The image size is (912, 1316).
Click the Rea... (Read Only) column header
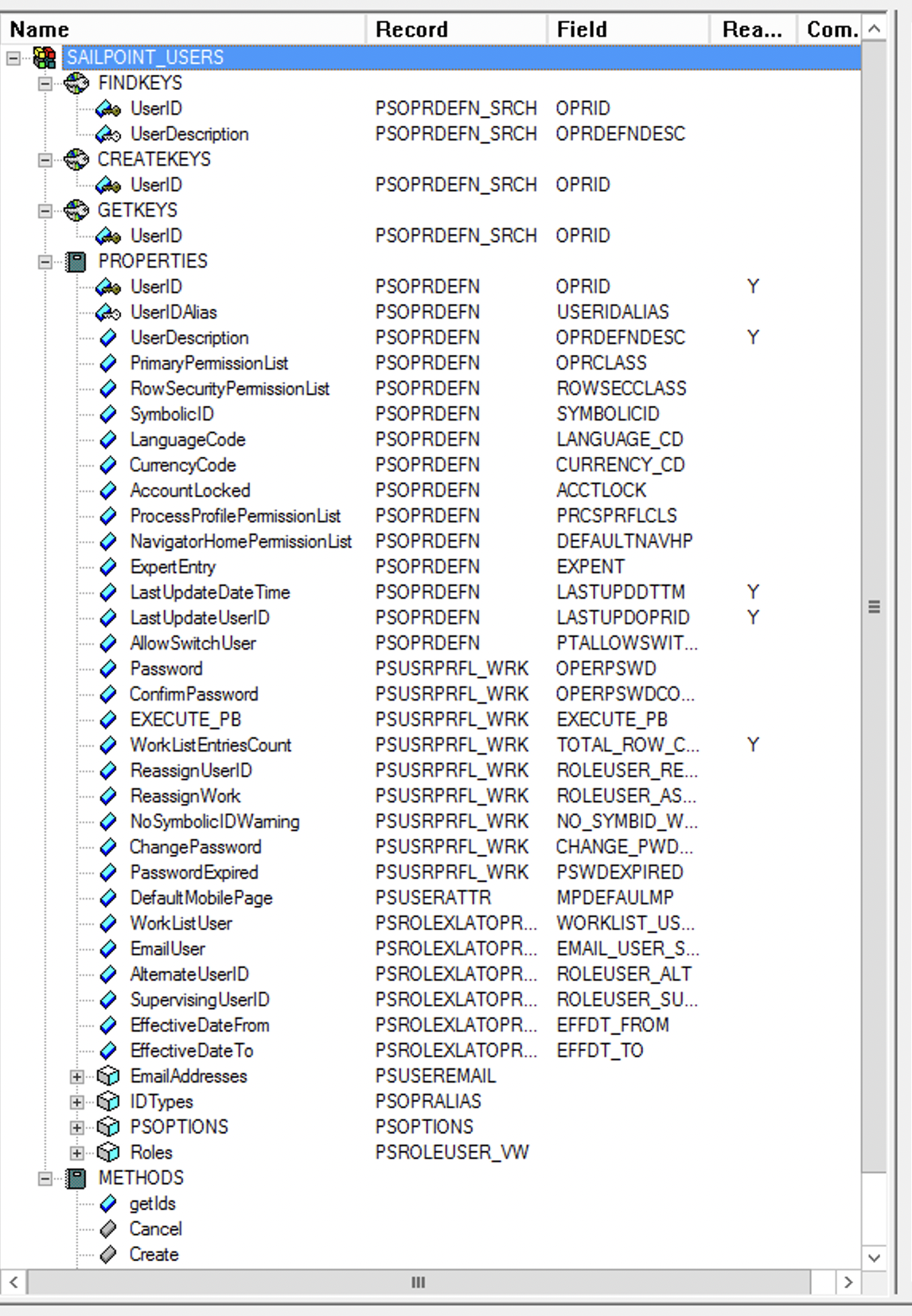pyautogui.click(x=754, y=29)
